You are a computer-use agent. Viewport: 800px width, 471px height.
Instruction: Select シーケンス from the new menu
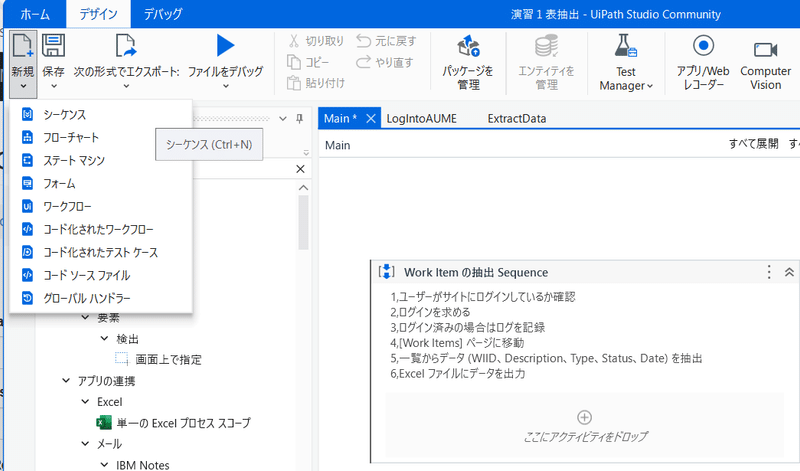101,114
